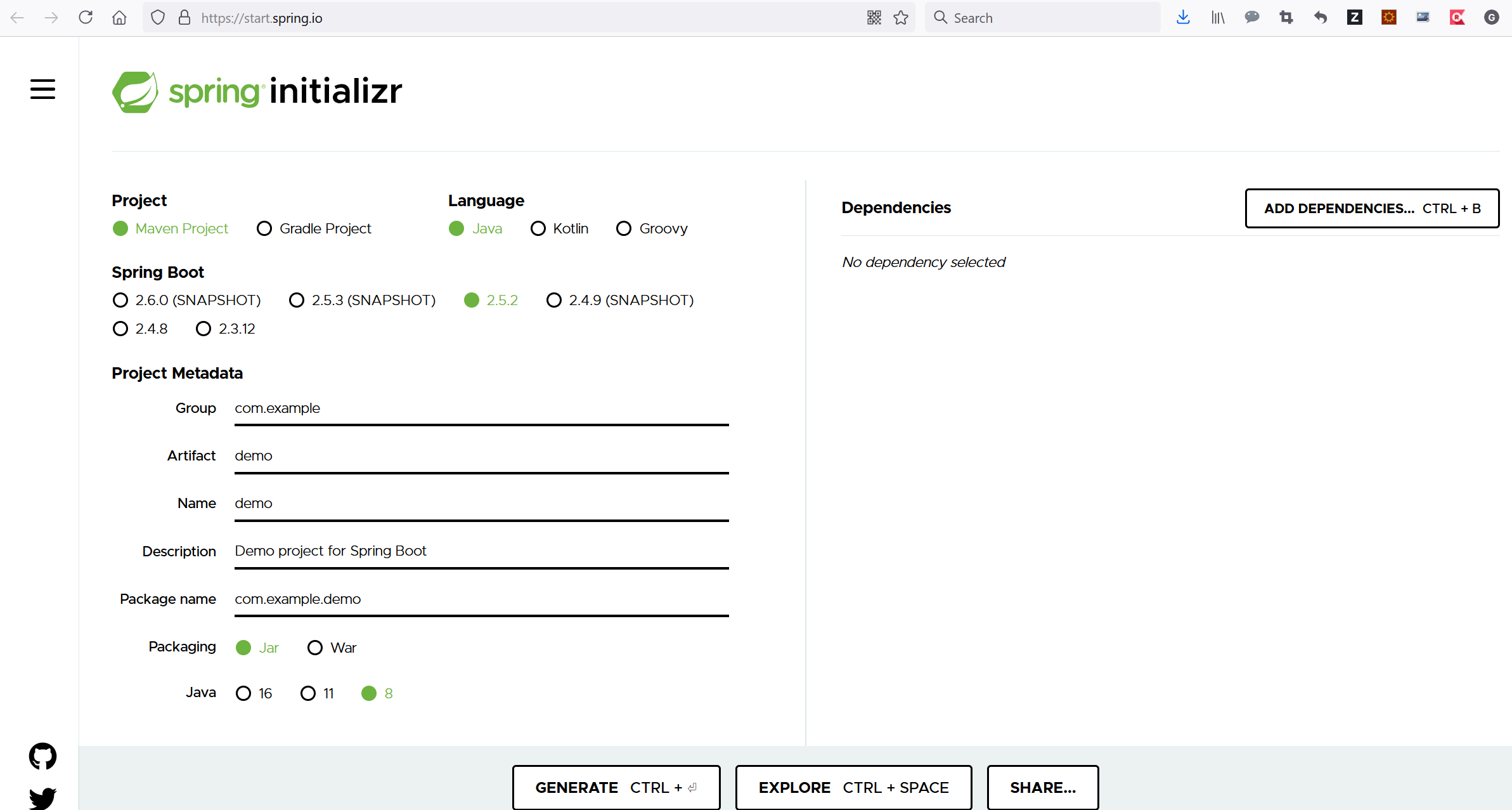
Task: Click the crop screenshot toolbar icon
Action: (1286, 18)
